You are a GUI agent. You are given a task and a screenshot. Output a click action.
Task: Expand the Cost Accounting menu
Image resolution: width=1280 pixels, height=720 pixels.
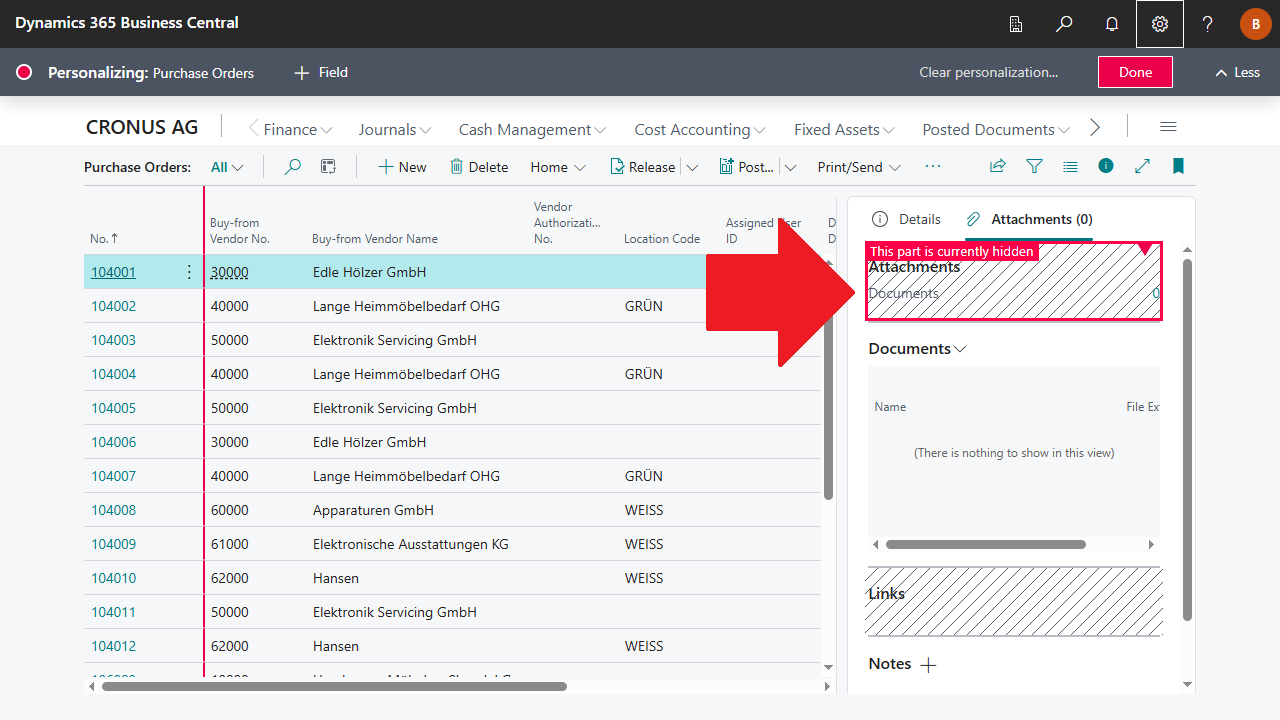pos(700,129)
